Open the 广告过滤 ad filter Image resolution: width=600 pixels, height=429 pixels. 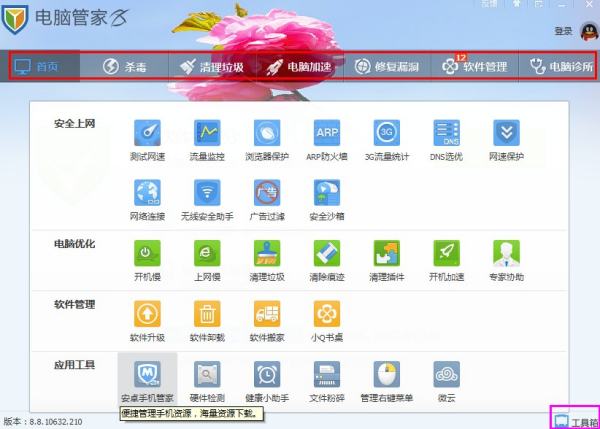coord(267,200)
